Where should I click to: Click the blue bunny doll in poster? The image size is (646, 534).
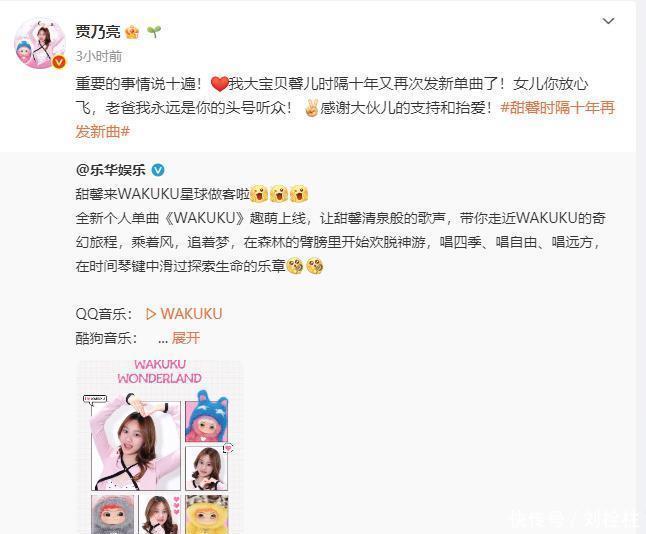pyautogui.click(x=206, y=416)
